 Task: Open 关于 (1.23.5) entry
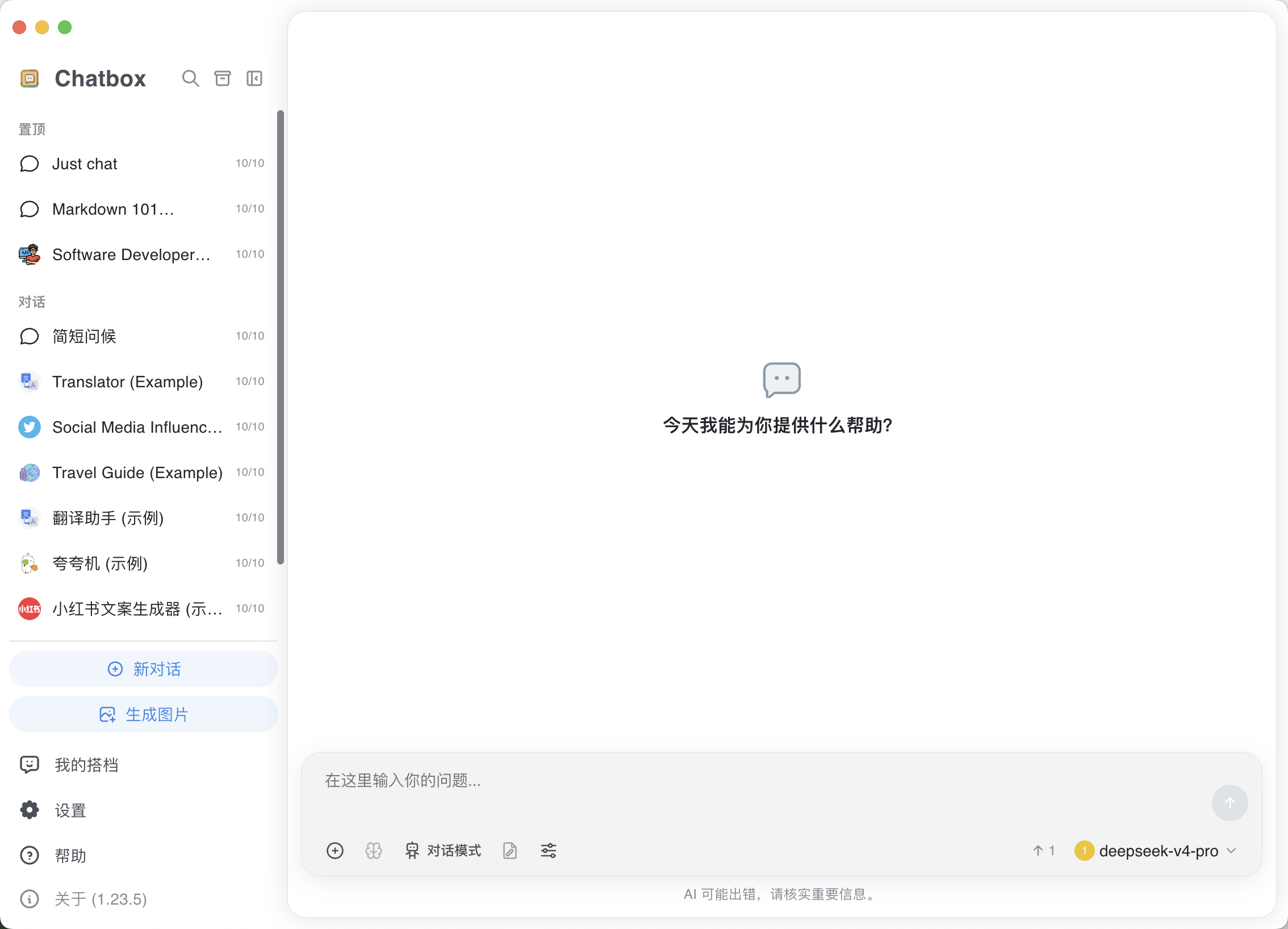[x=144, y=899]
